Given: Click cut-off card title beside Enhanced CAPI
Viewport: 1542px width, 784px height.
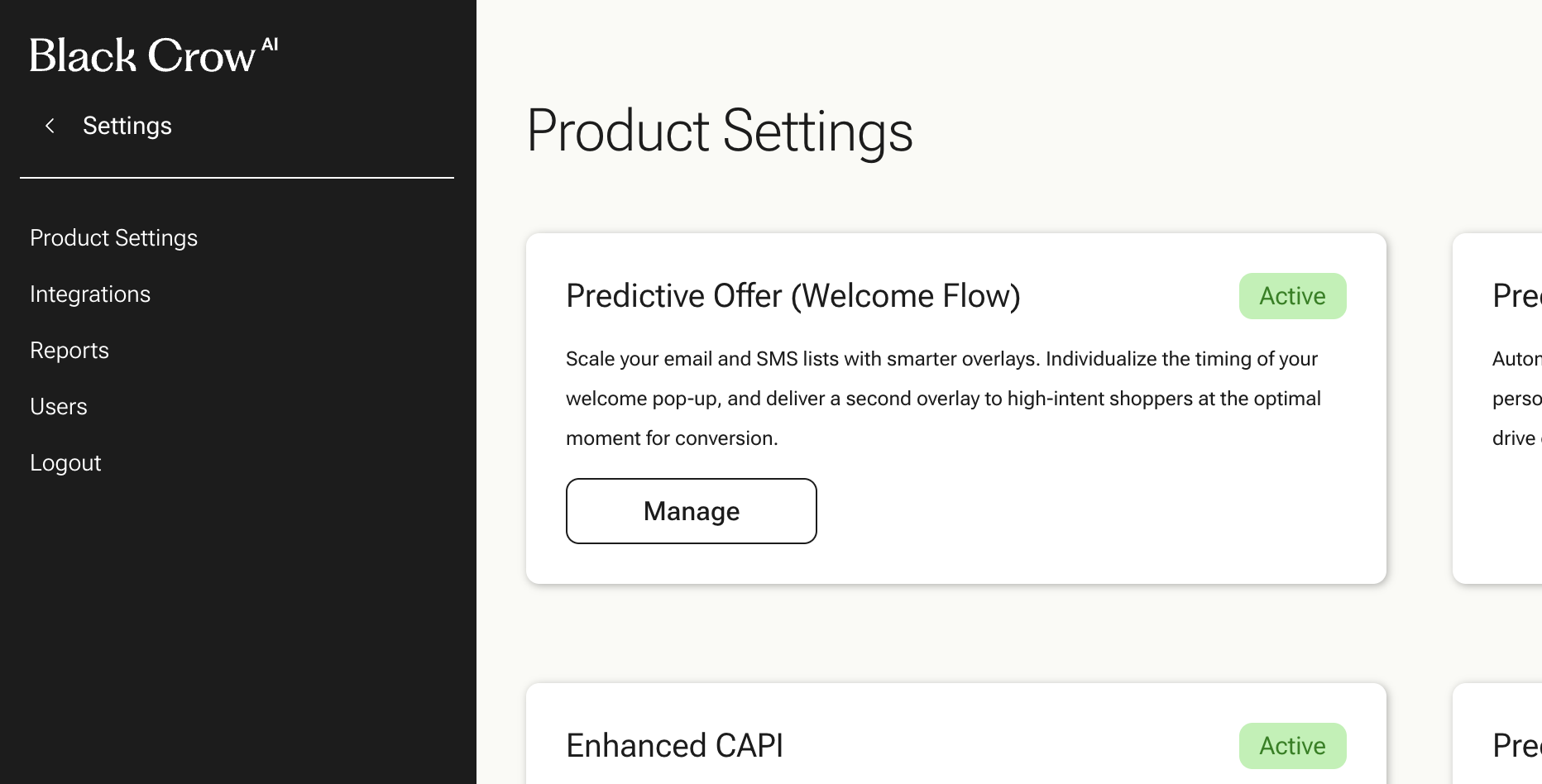Looking at the screenshot, I should tap(1516, 746).
